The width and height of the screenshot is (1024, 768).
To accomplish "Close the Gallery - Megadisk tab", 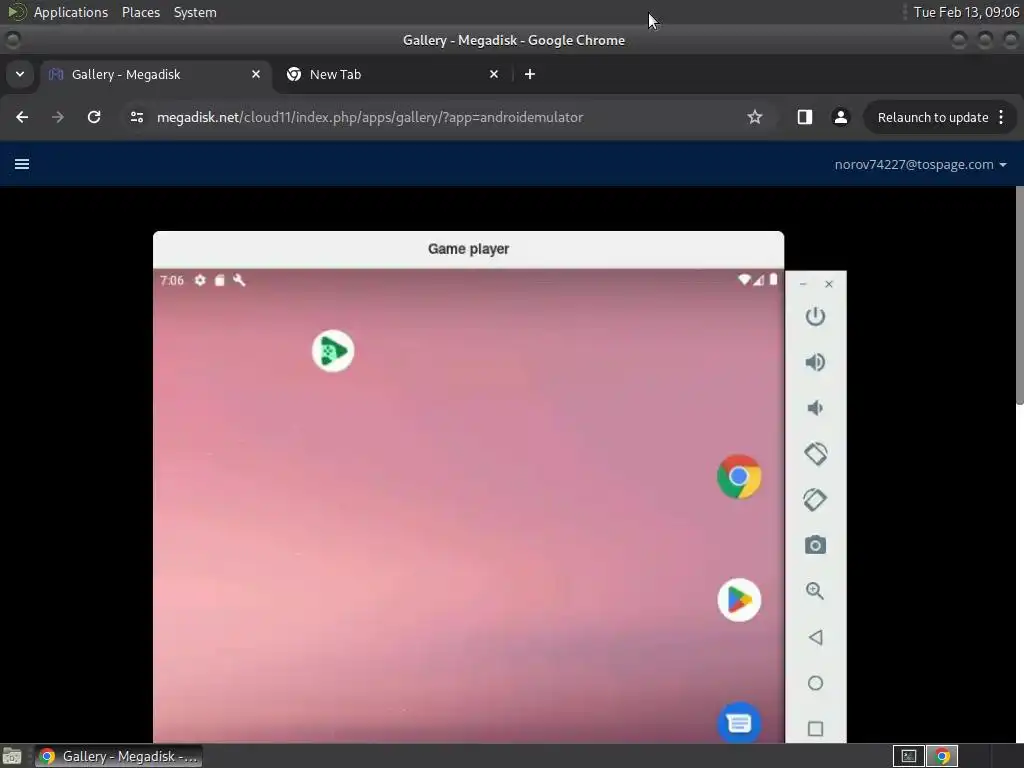I will 256,74.
